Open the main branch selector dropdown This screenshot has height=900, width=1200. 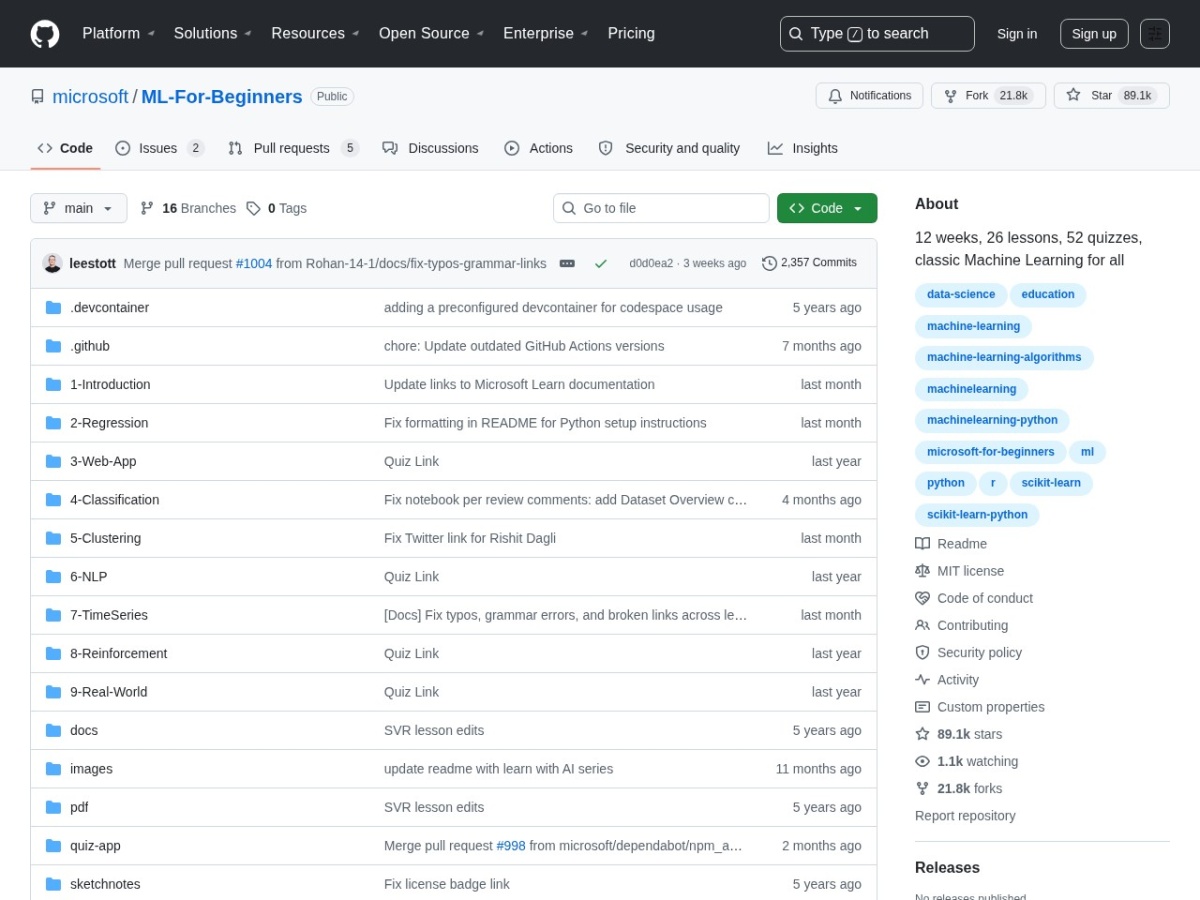click(x=79, y=208)
